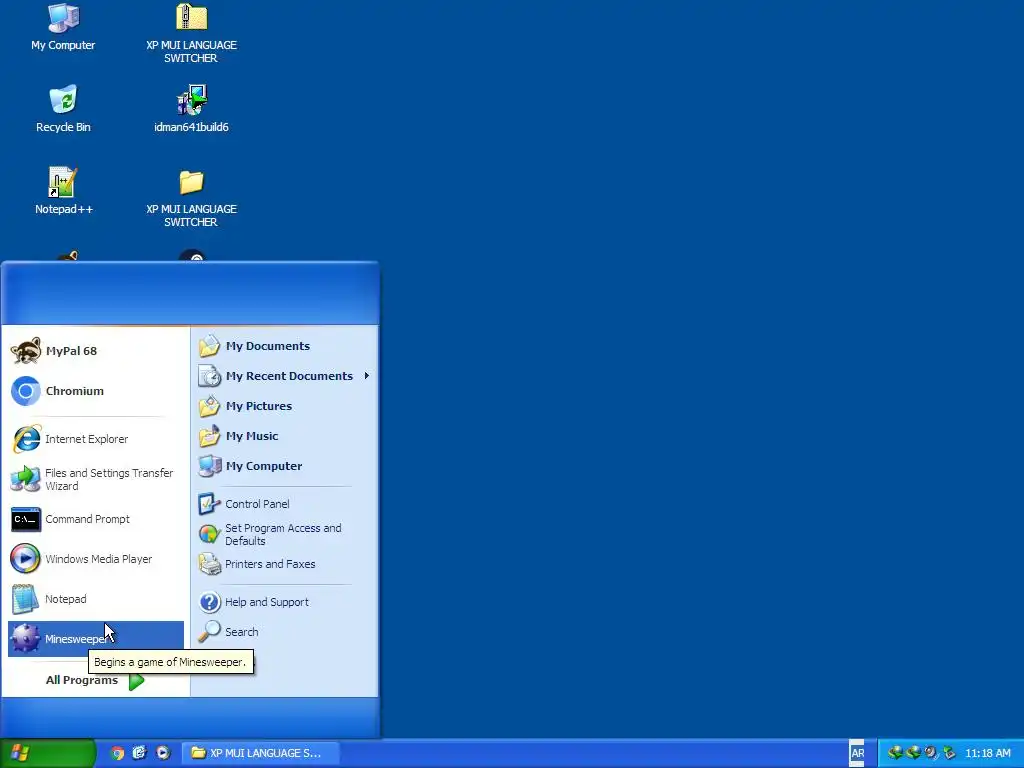The width and height of the screenshot is (1024, 768).
Task: Launch Search from the Start menu
Action: [x=284, y=632]
